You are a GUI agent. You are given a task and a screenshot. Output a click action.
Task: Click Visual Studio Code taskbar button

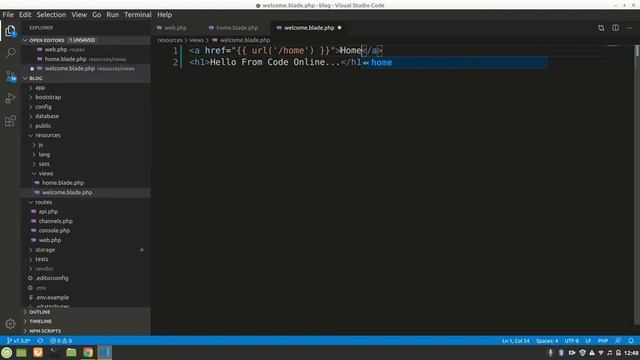click(104, 352)
